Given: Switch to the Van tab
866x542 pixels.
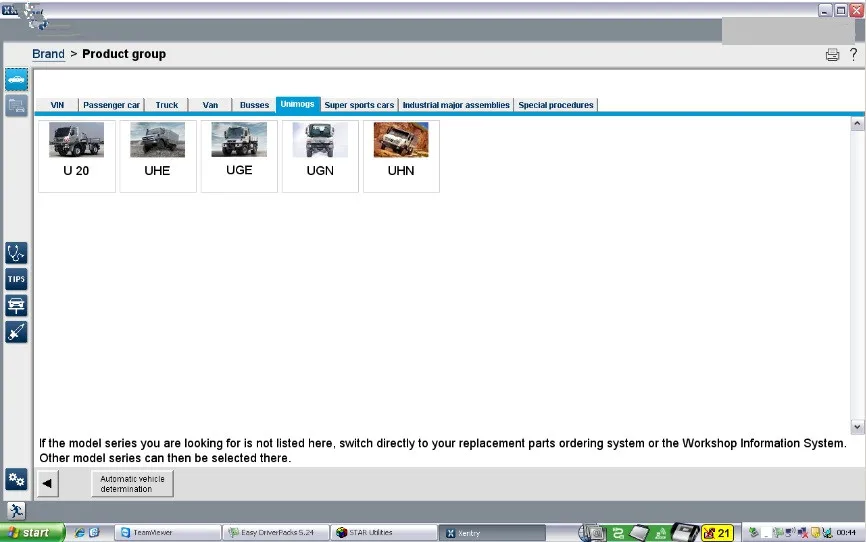Looking at the screenshot, I should (210, 105).
